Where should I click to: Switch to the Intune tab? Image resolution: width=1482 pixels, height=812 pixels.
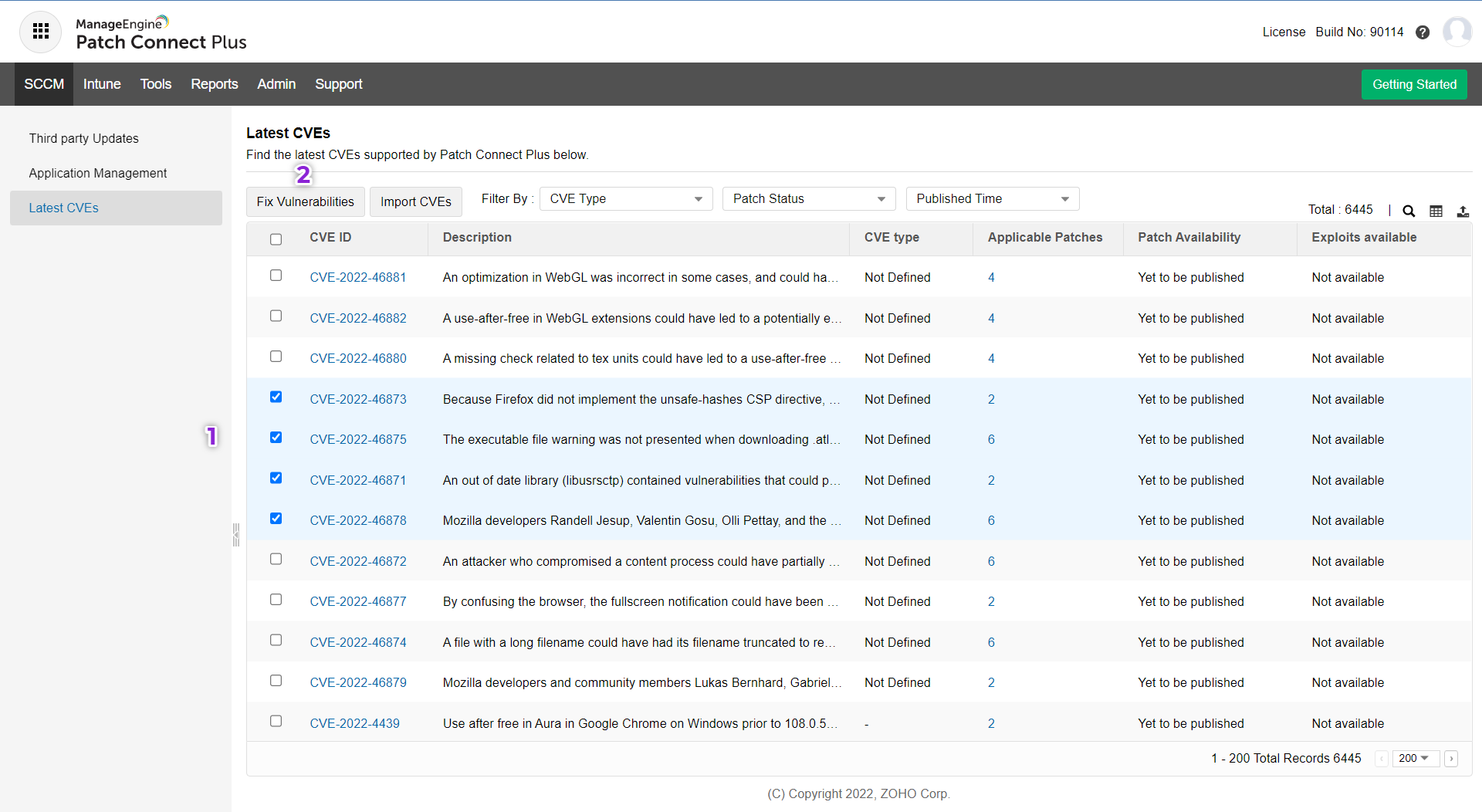tap(102, 84)
